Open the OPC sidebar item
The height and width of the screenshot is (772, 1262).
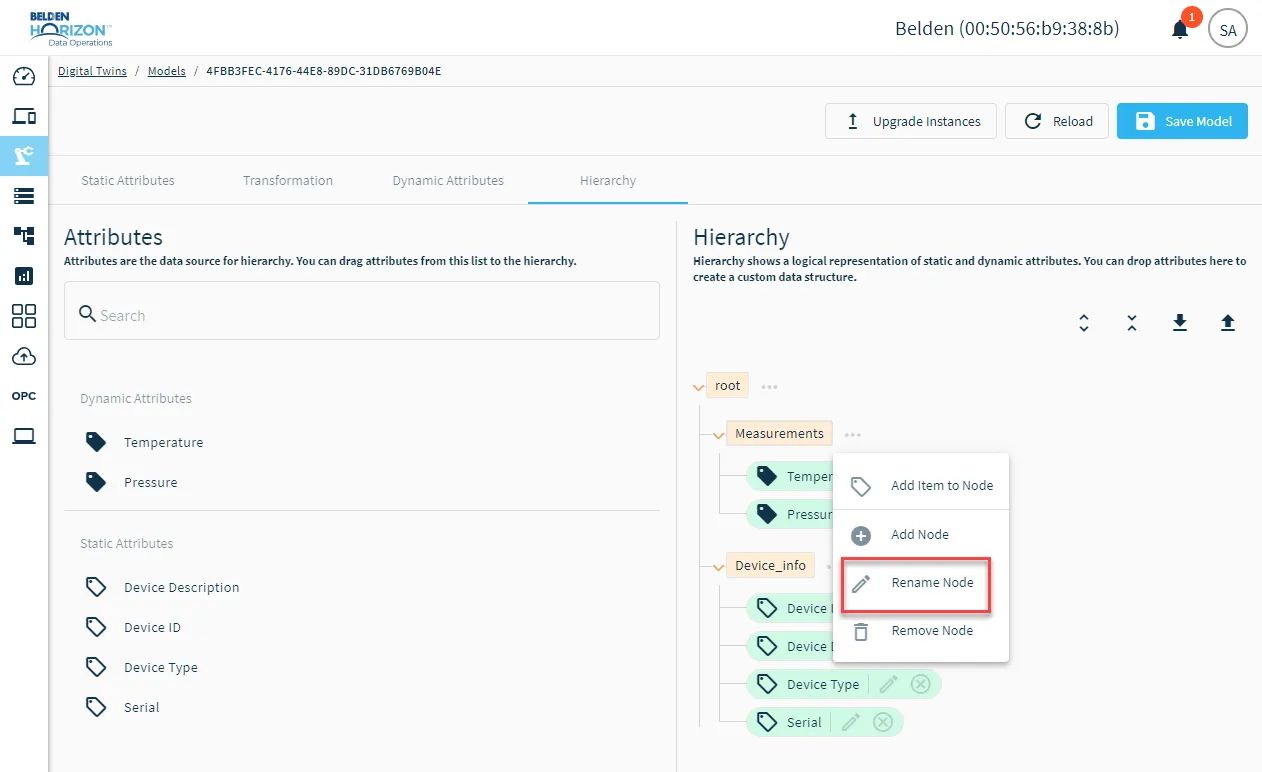pyautogui.click(x=24, y=396)
